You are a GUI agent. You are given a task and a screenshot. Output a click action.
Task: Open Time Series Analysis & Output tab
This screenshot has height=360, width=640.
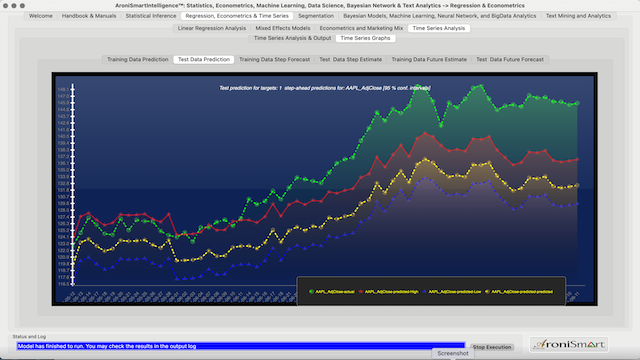pyautogui.click(x=292, y=38)
